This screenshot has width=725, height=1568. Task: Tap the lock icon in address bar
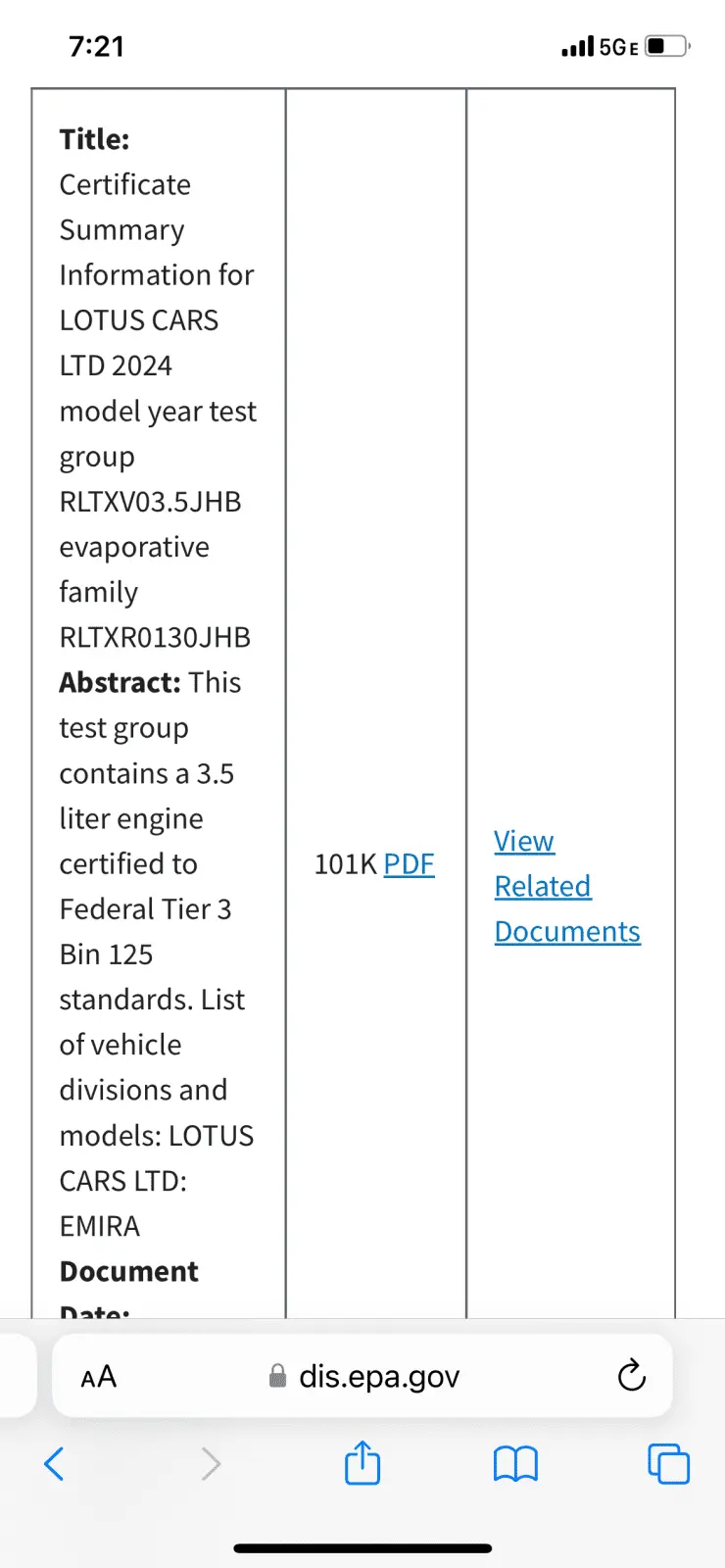point(278,1377)
